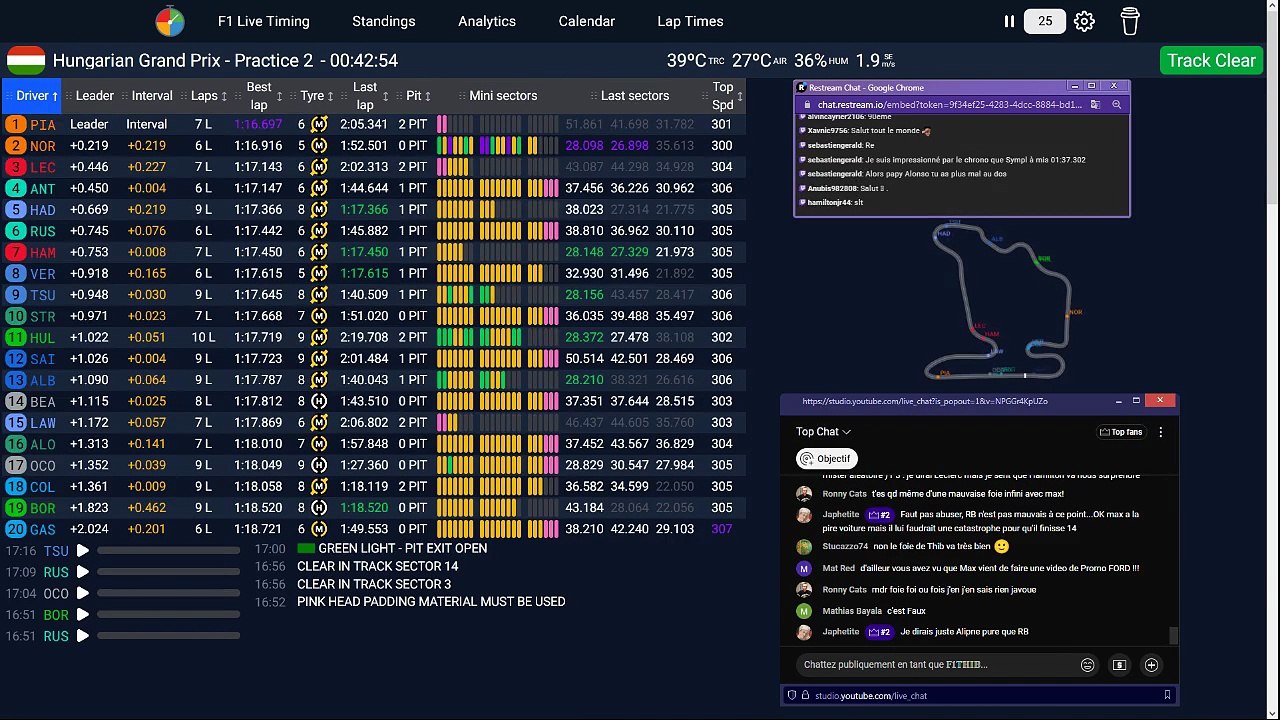Play the OCO team radio clip
Screen dimensions: 1280x720
tap(83, 594)
